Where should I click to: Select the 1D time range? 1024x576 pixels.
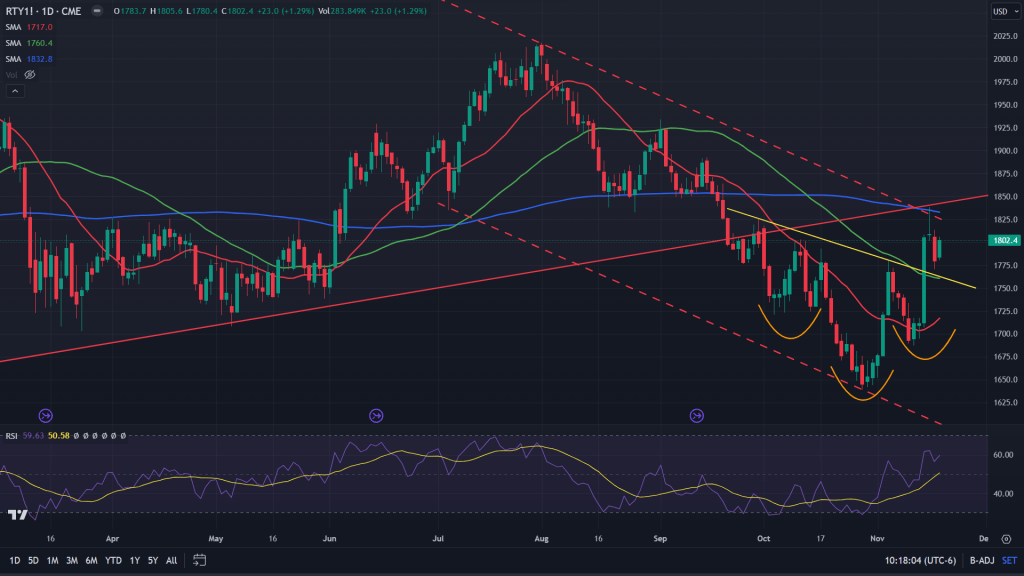click(14, 560)
